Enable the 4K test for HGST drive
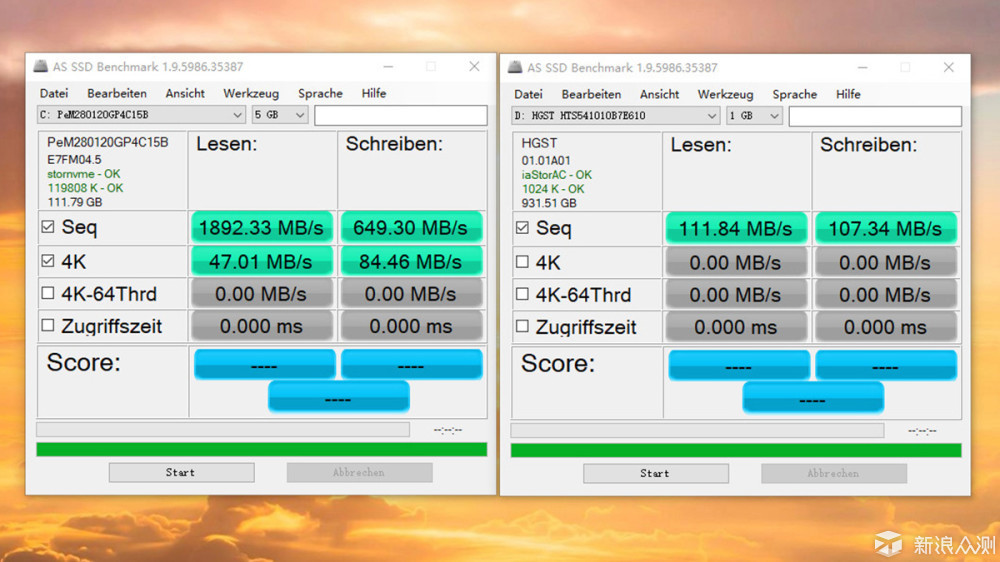This screenshot has width=1000, height=562. point(522,263)
